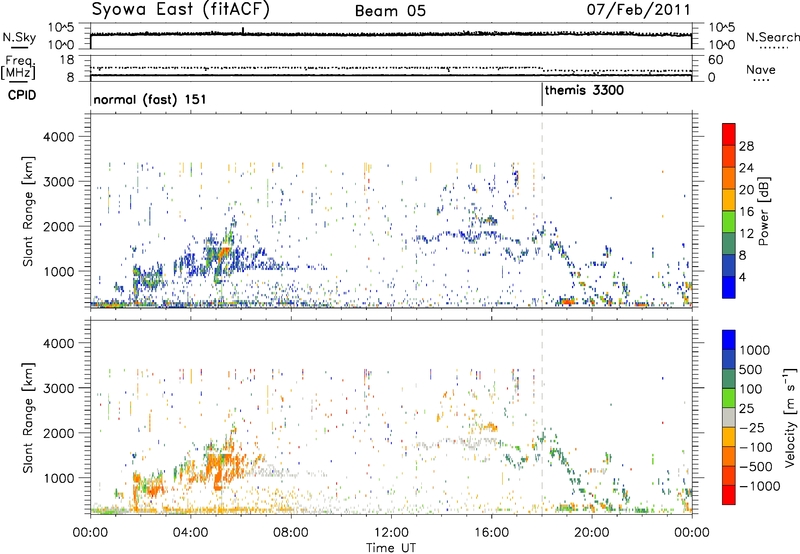This screenshot has width=800, height=554.
Task: Click the '60' tick on the Nave axis
Action: point(715,60)
